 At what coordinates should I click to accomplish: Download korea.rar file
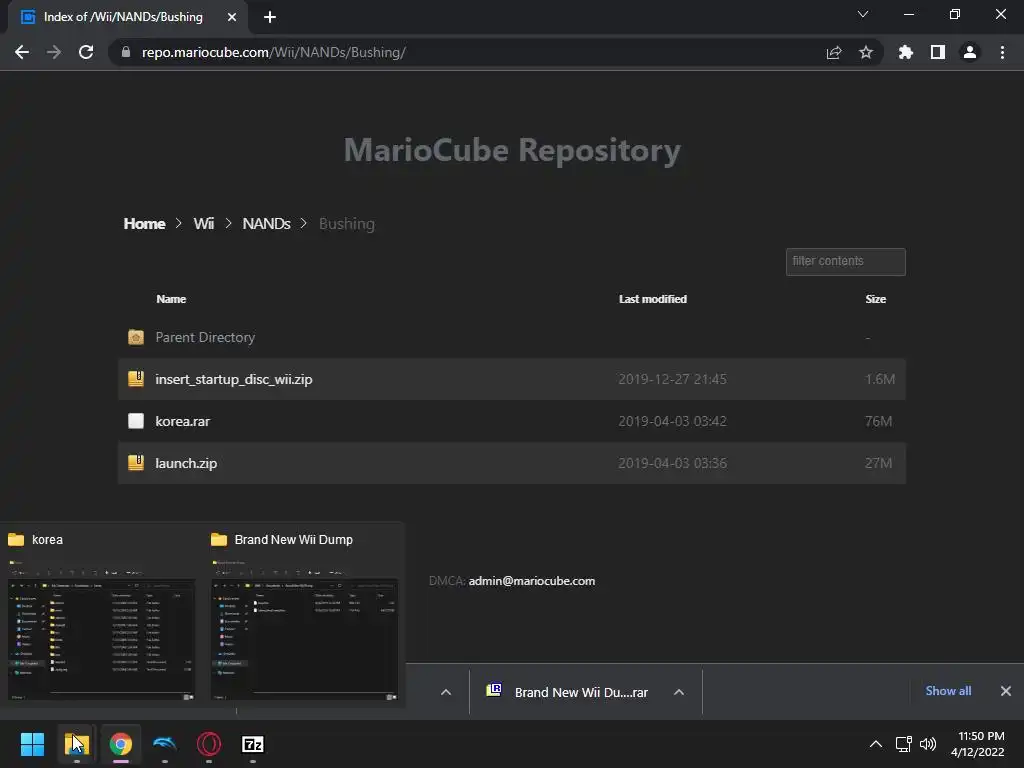(183, 421)
